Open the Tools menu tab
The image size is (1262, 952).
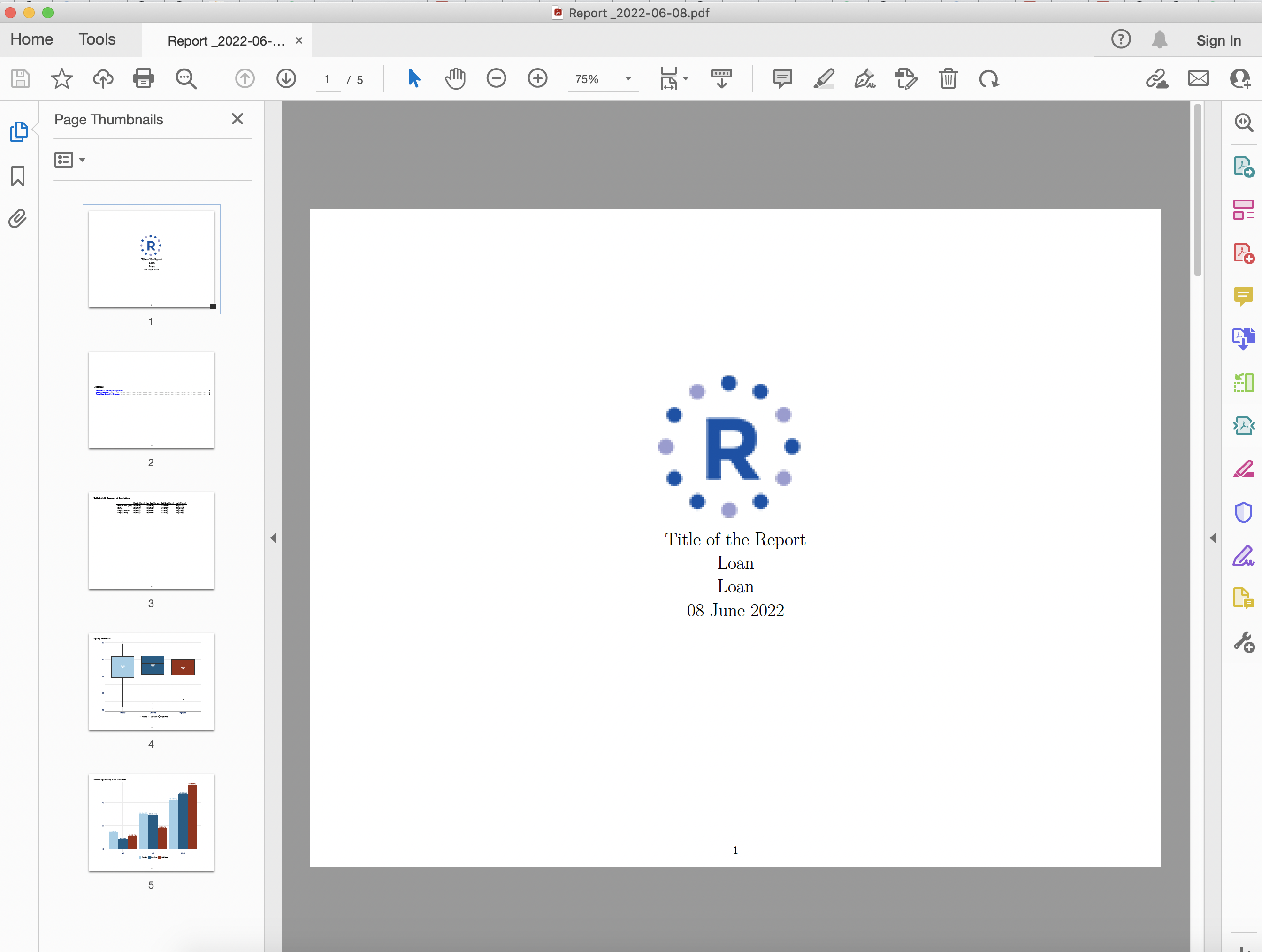[x=96, y=39]
